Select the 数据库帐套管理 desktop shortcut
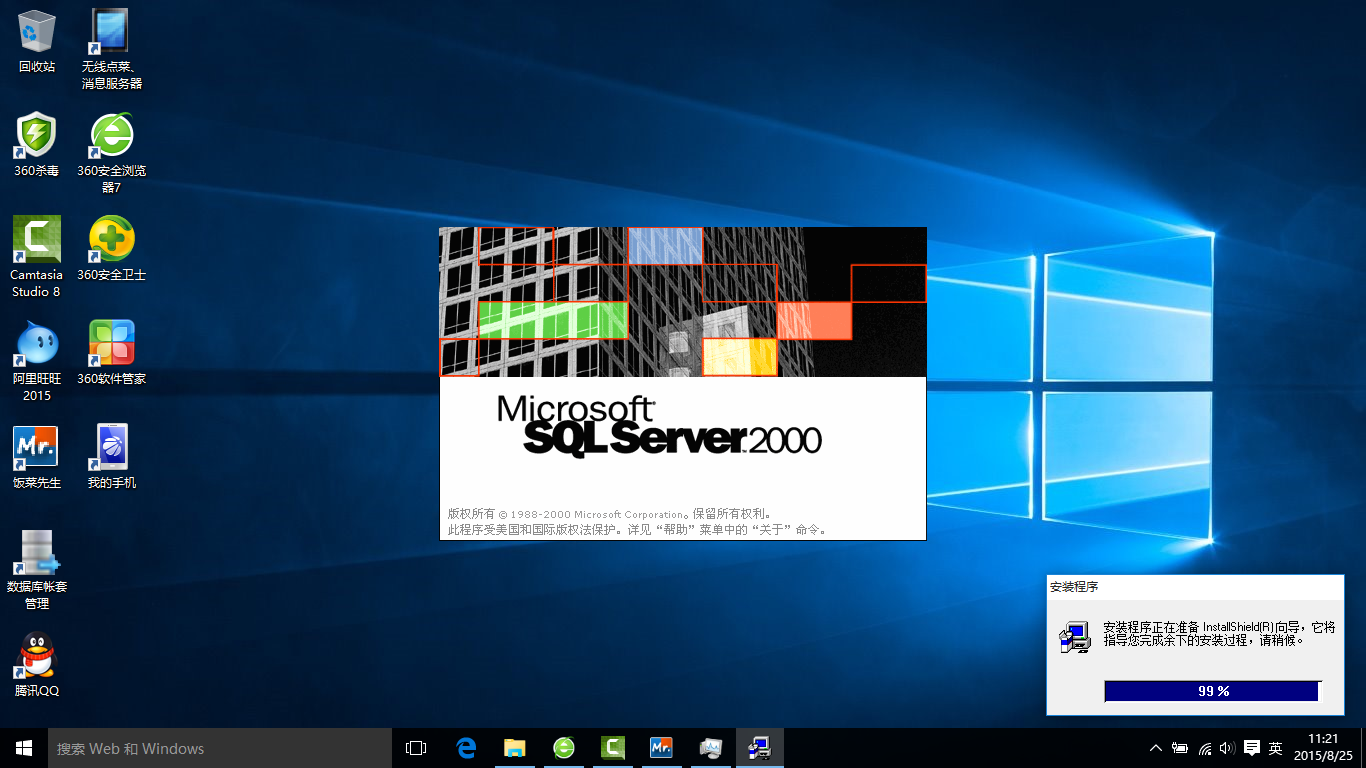 [x=37, y=568]
